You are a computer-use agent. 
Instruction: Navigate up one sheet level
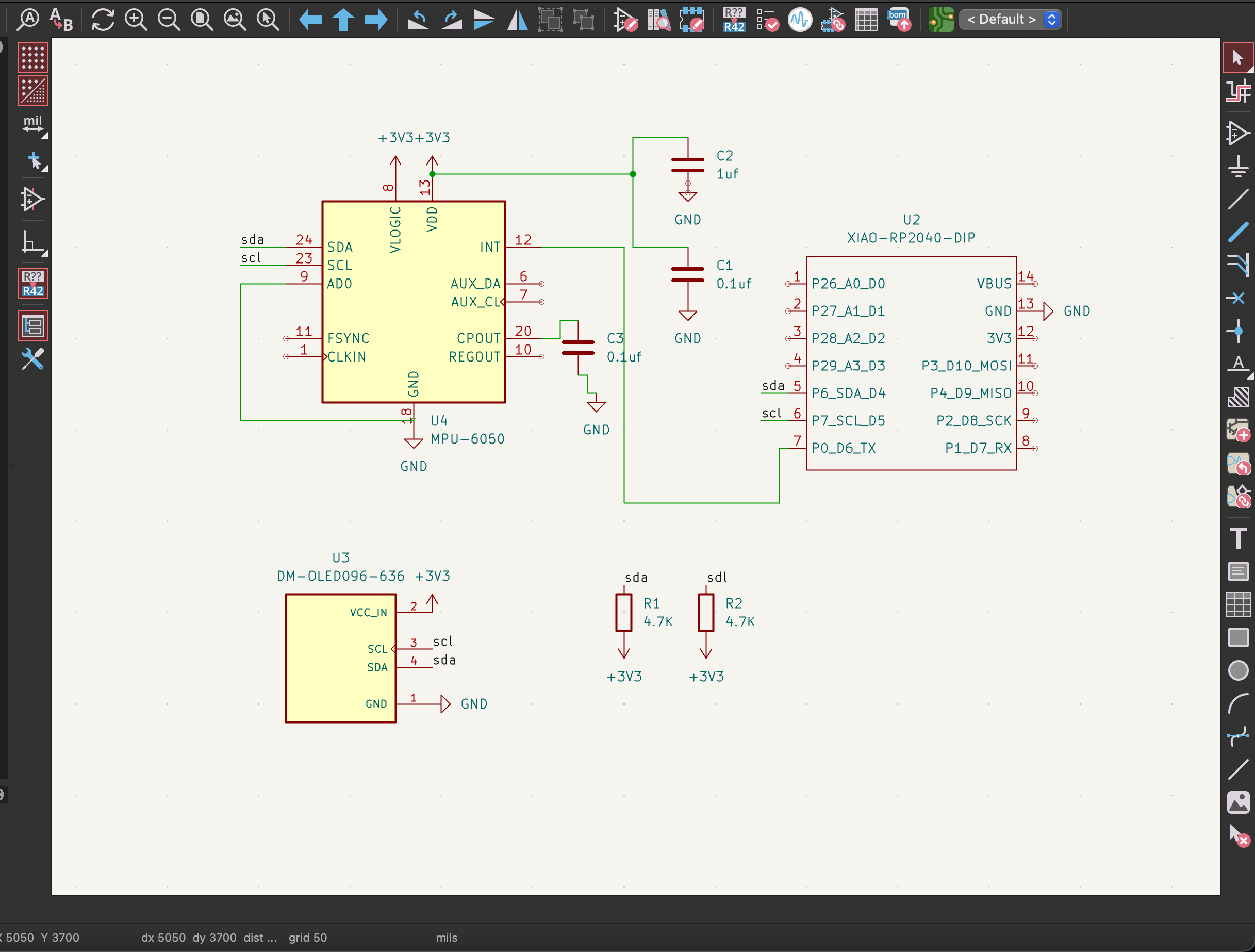coord(343,19)
